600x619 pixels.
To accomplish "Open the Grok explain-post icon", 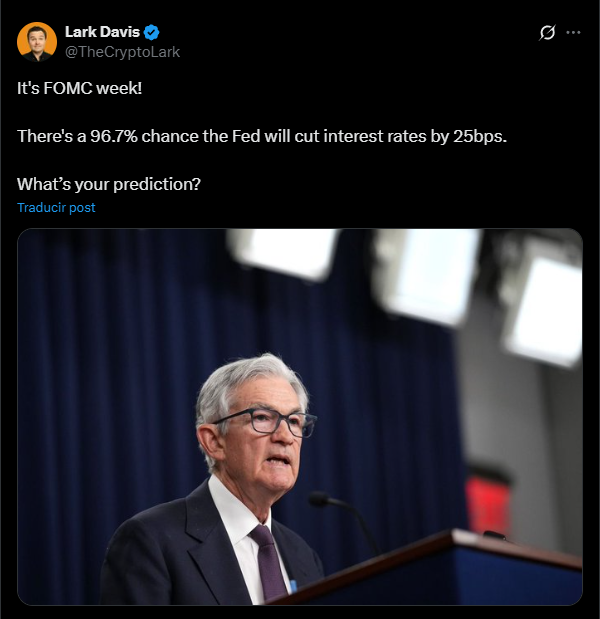I will (x=547, y=32).
